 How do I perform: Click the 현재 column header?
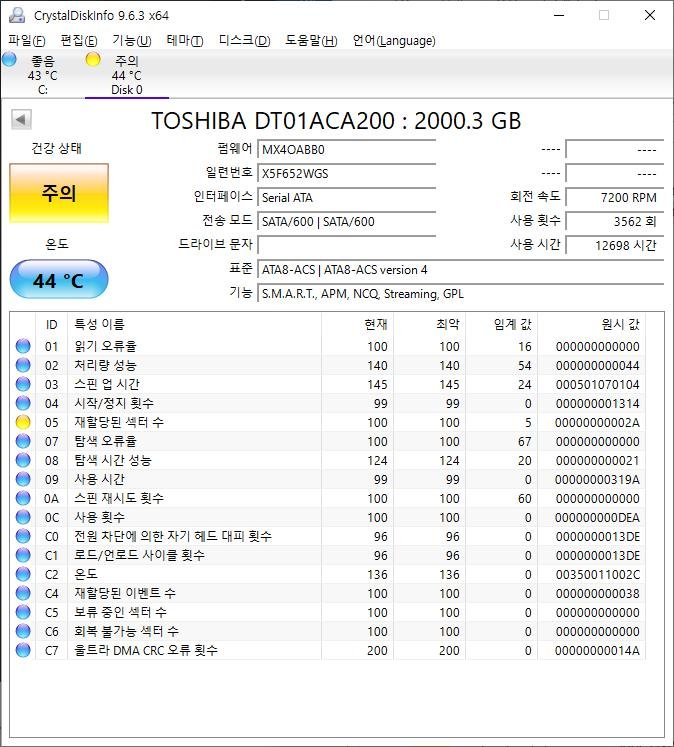358,325
